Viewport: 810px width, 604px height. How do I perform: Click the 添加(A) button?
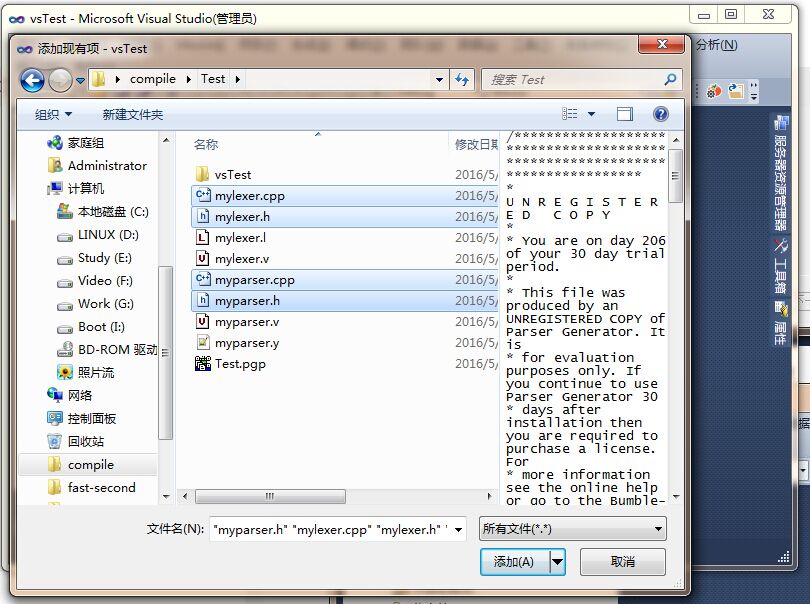point(515,562)
